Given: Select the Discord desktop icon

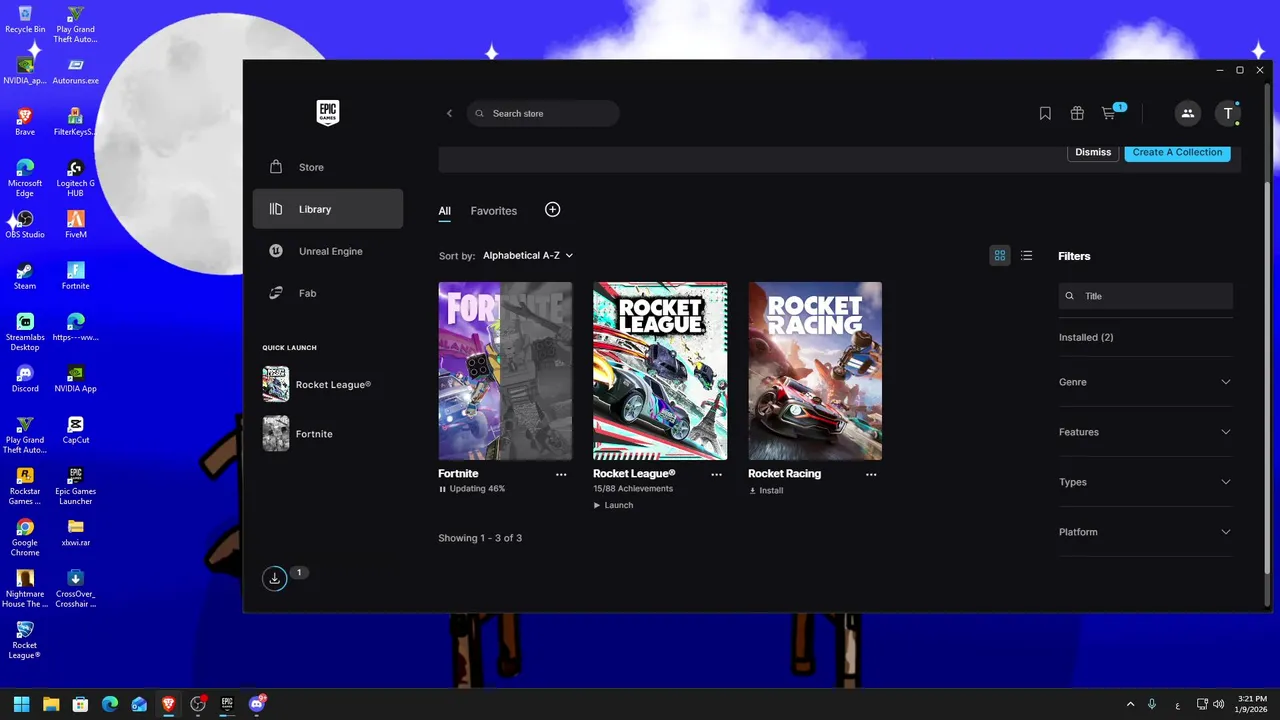Looking at the screenshot, I should point(25,379).
